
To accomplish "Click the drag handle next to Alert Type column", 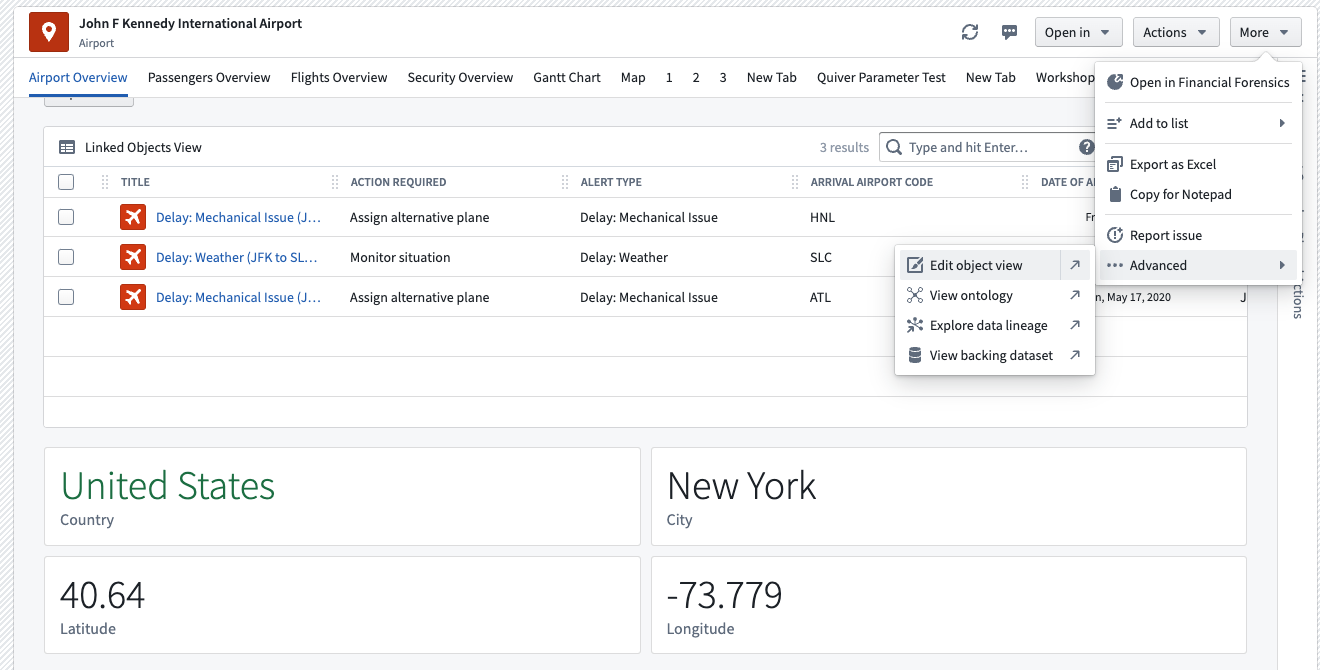I will pyautogui.click(x=565, y=182).
